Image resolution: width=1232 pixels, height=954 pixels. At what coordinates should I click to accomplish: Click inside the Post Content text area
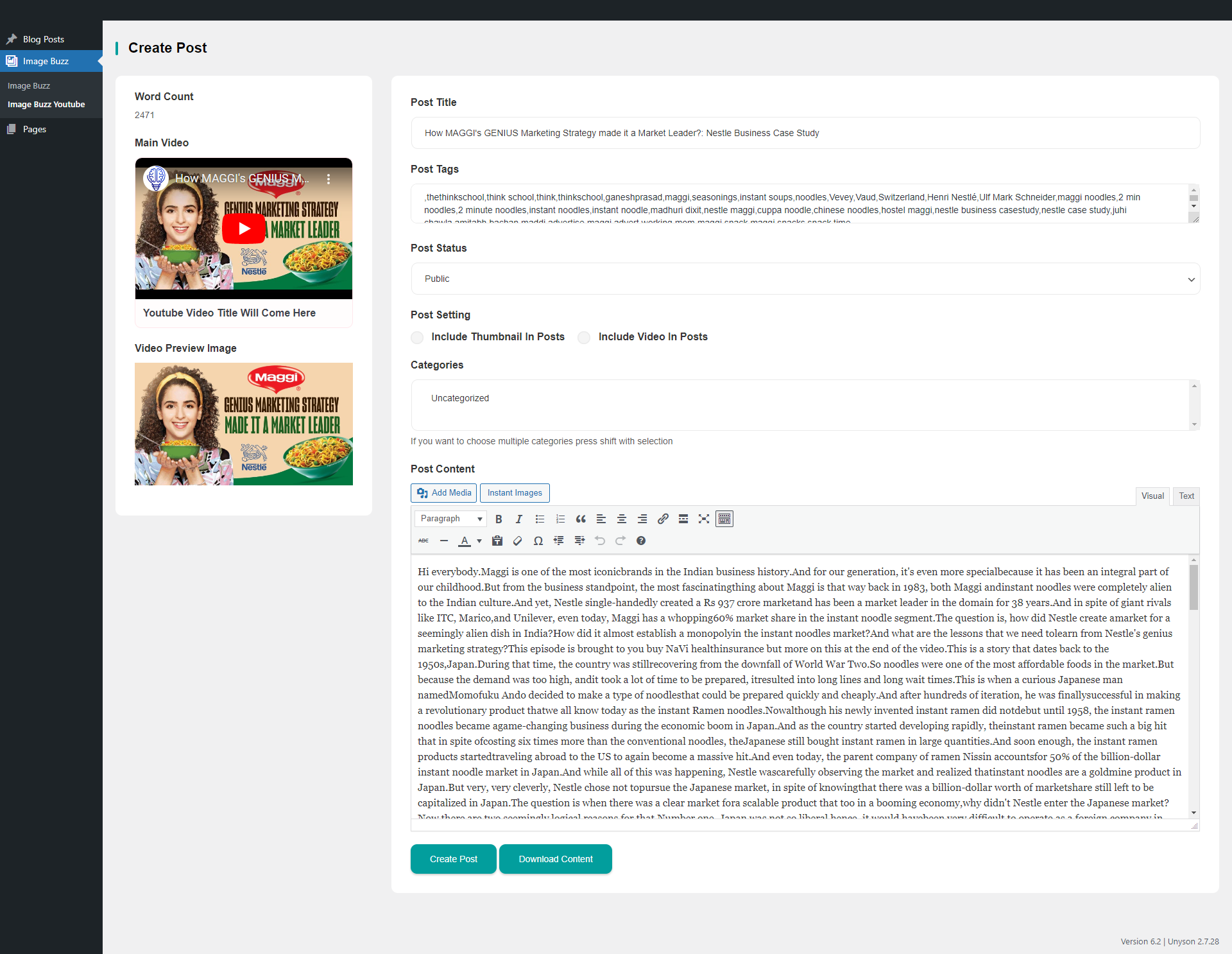point(800,687)
